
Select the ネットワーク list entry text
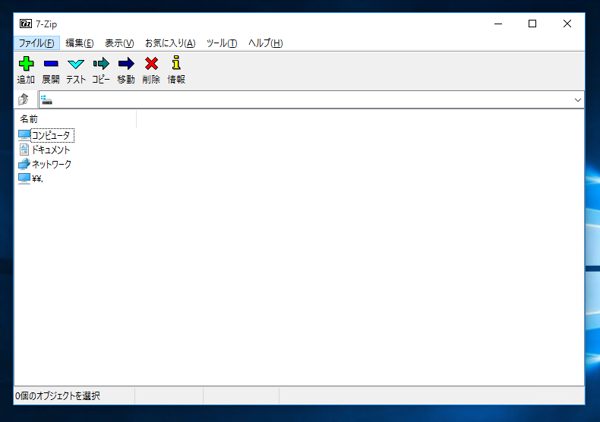click(x=51, y=164)
